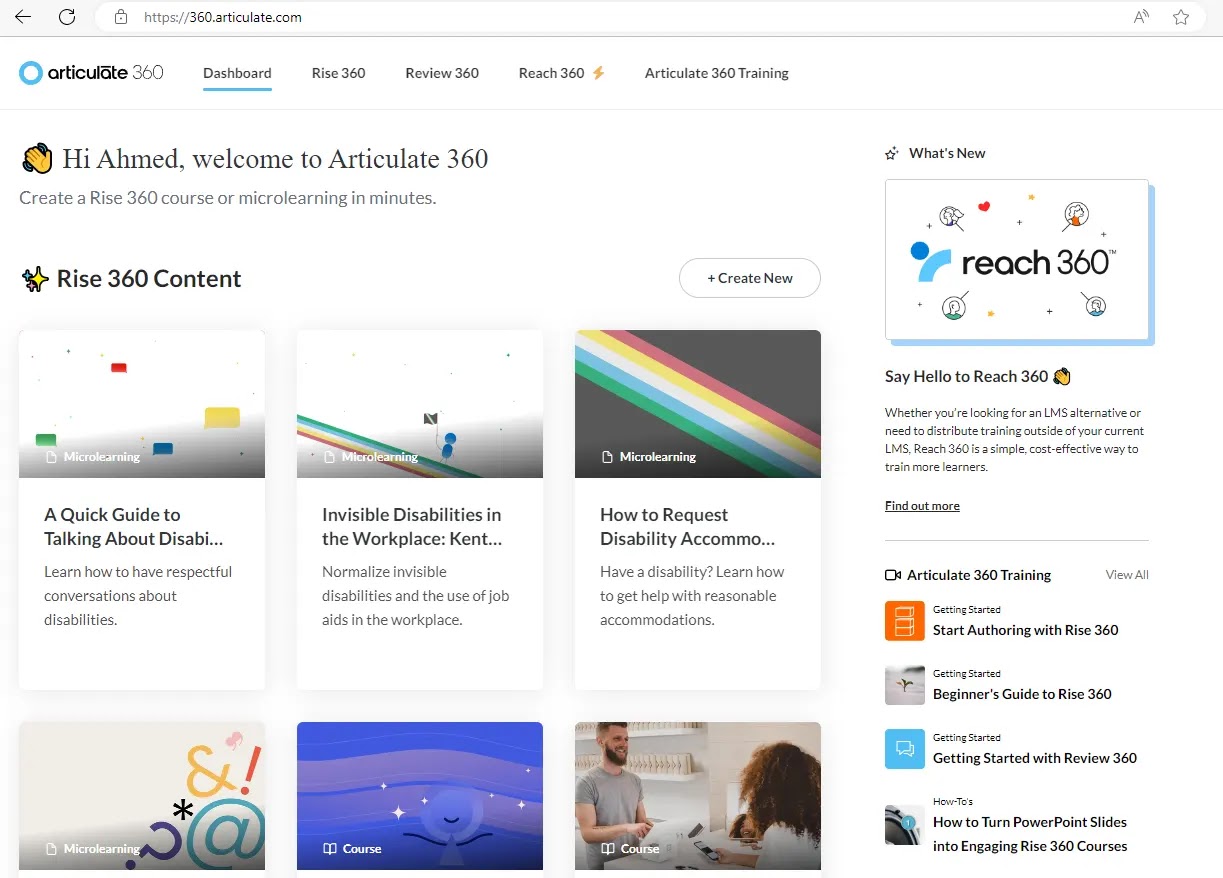Click 'Learn how to have respectful conversations' description

138,596
